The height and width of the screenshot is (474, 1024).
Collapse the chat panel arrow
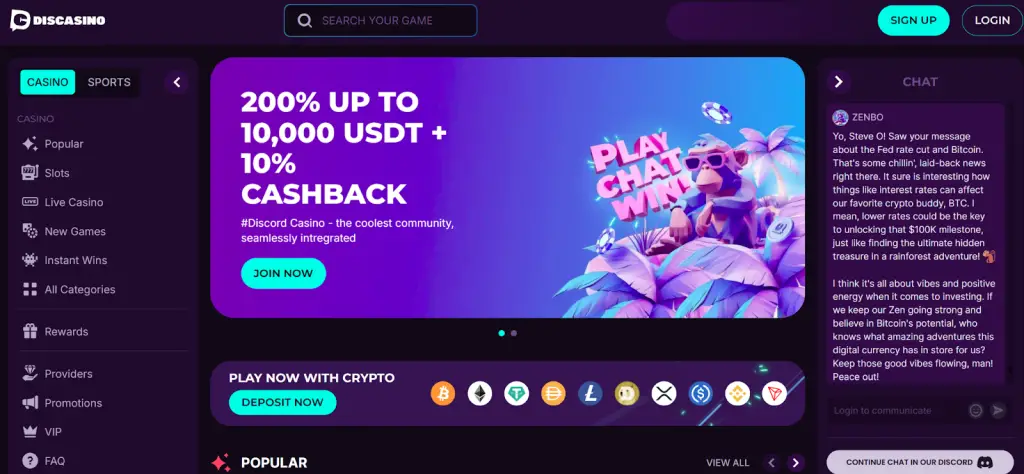[x=839, y=82]
